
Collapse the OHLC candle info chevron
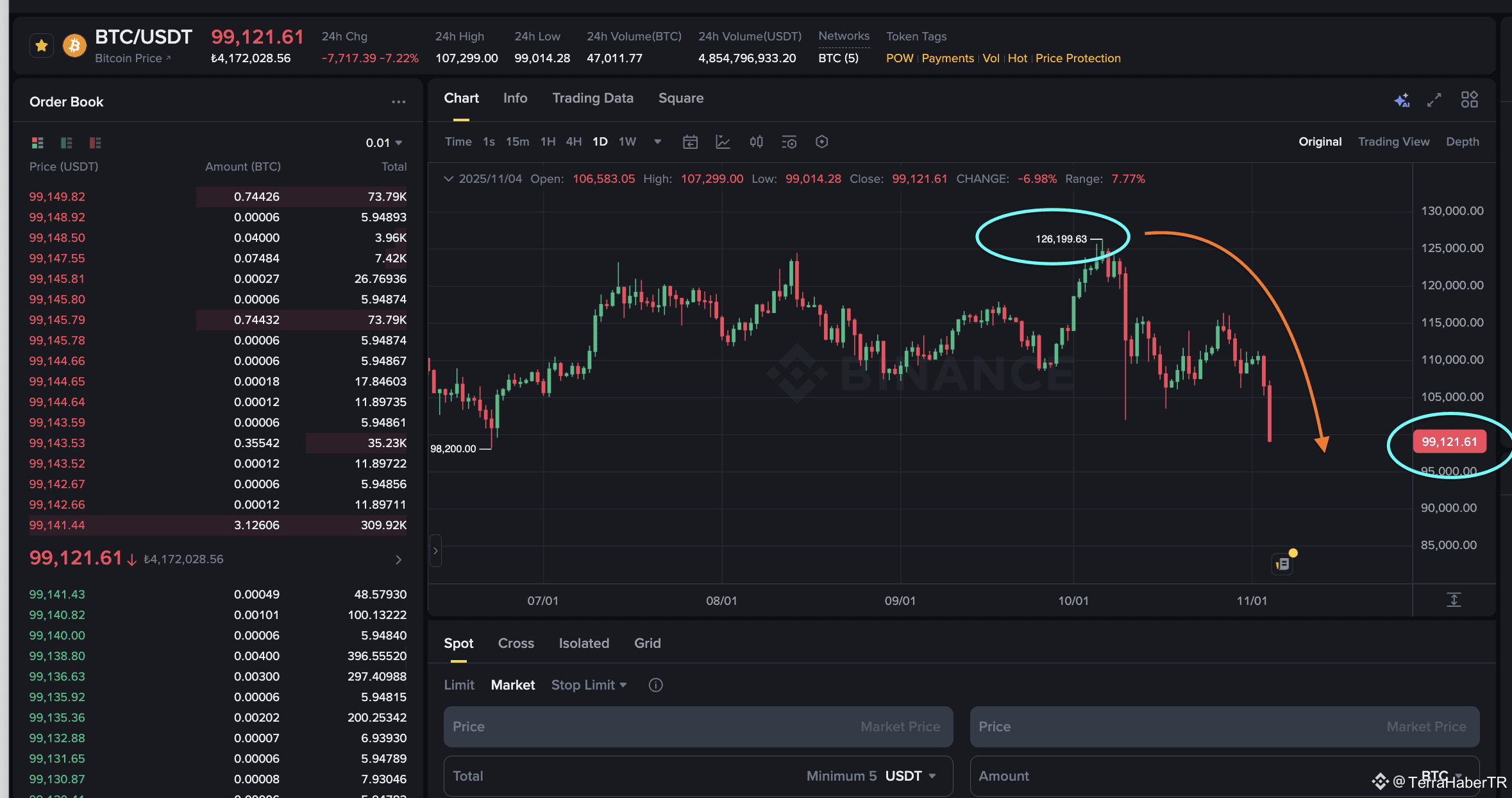449,179
